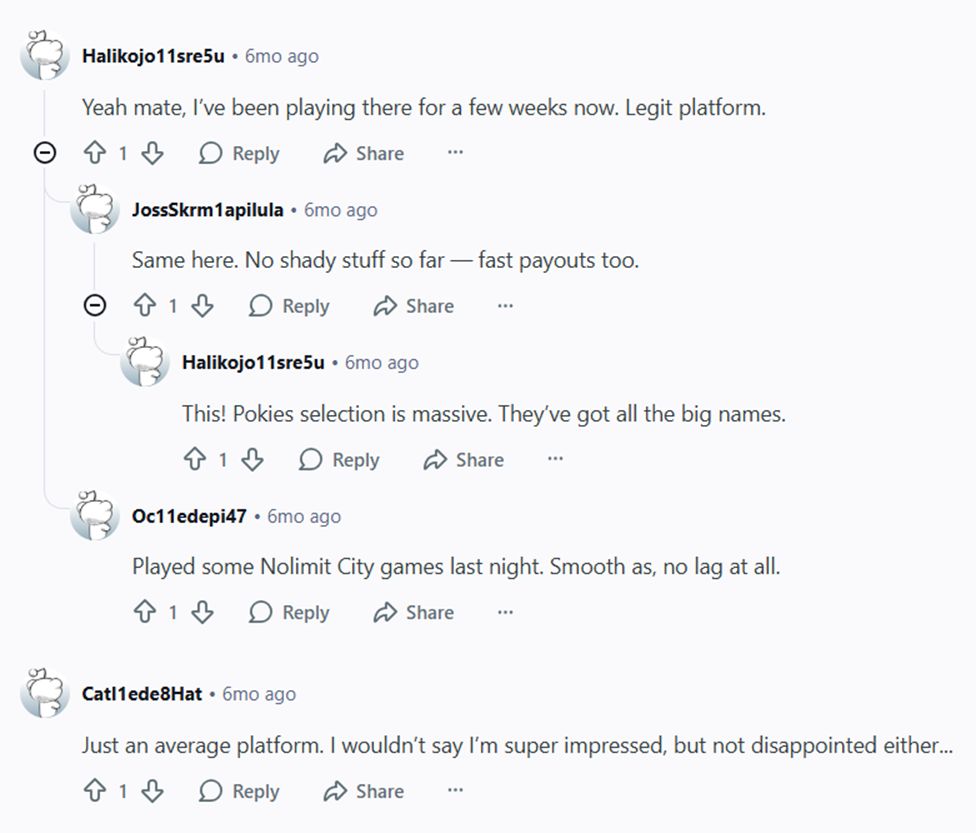976x833 pixels.
Task: Upvote Catl1ede8Hat's 'average platform' comment
Action: (97, 791)
